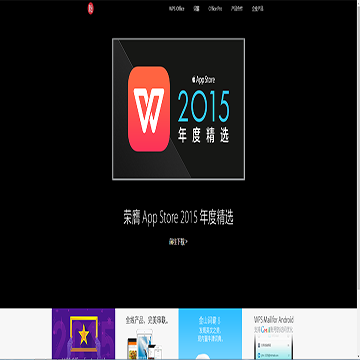The image size is (360, 360).
Task: Open the all-products card showing phones and tablets
Action: [147, 334]
